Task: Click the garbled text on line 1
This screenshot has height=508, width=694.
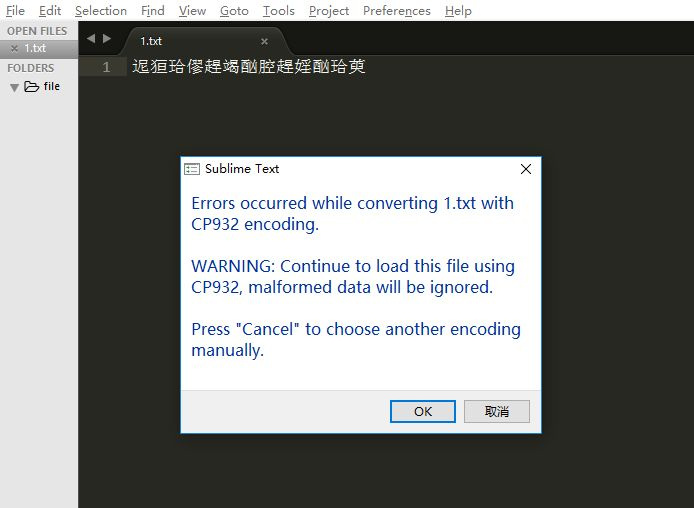Action: tap(249, 66)
